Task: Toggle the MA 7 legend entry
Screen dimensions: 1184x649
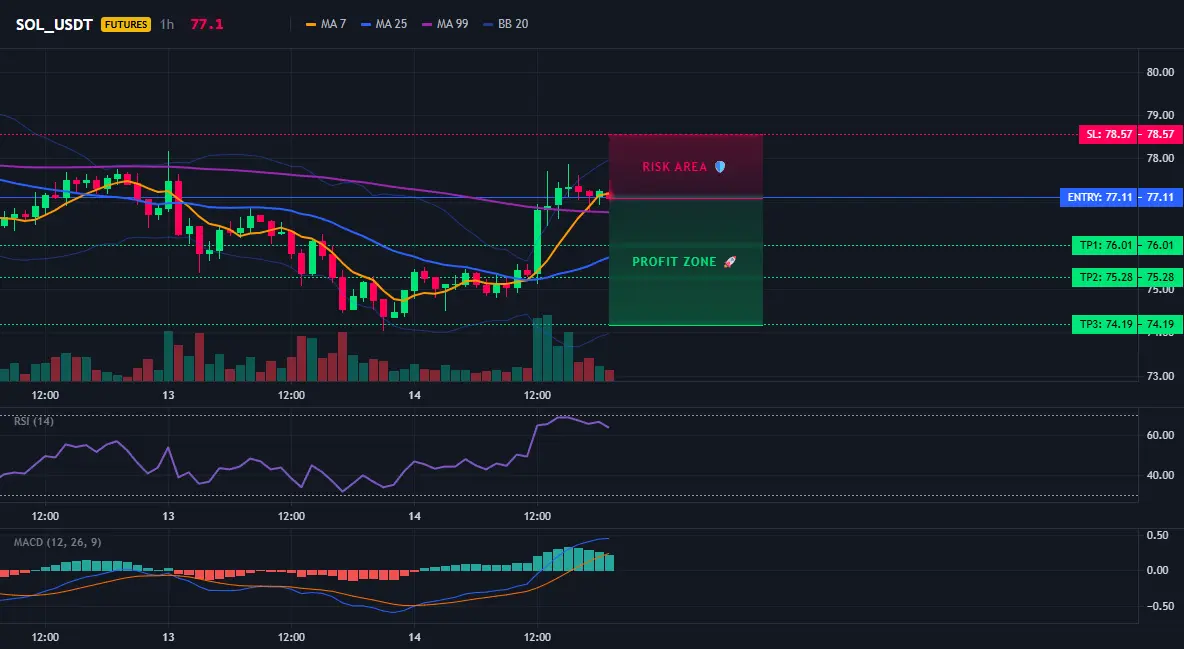Action: (325, 24)
